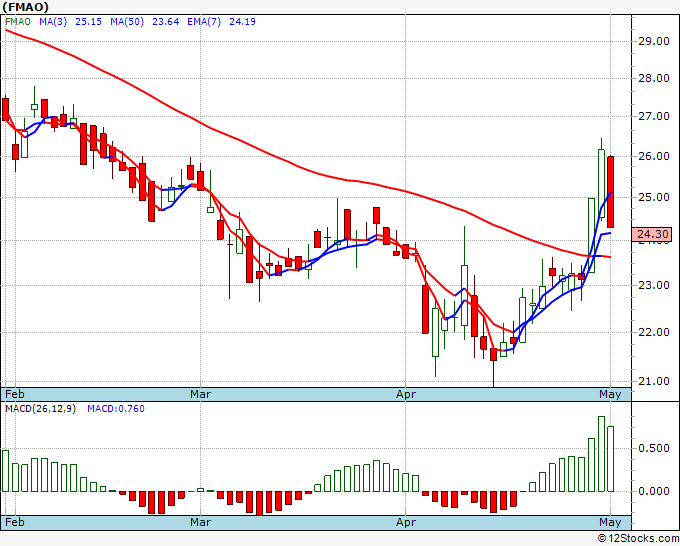Click the EMA(7) legend label
Screen dimensions: 680x546
pyautogui.click(x=204, y=22)
